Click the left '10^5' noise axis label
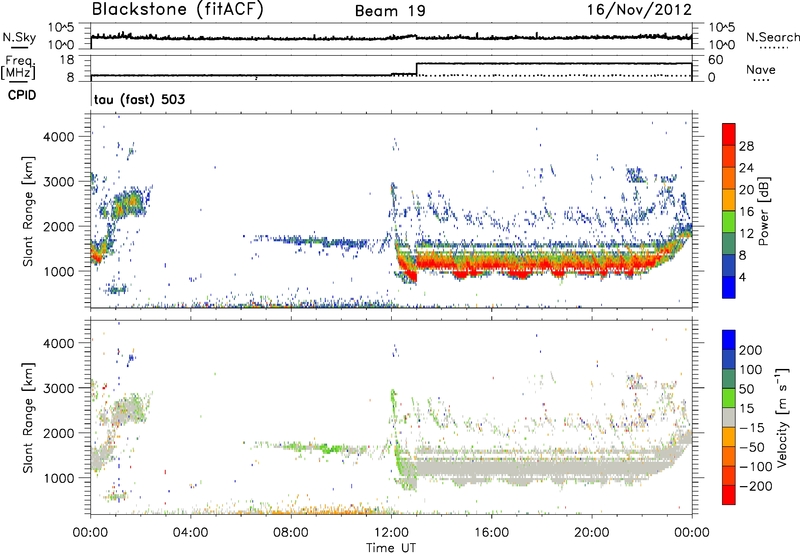The width and height of the screenshot is (800, 554). (60, 28)
